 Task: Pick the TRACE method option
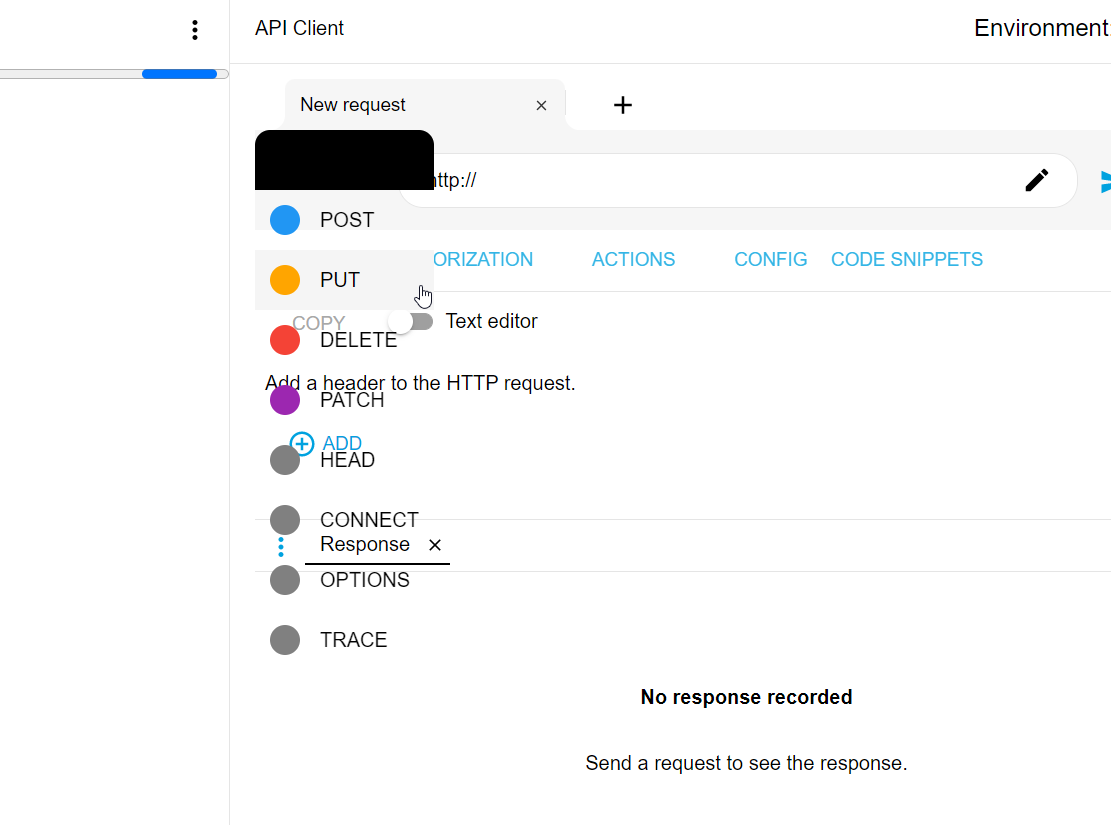point(344,640)
